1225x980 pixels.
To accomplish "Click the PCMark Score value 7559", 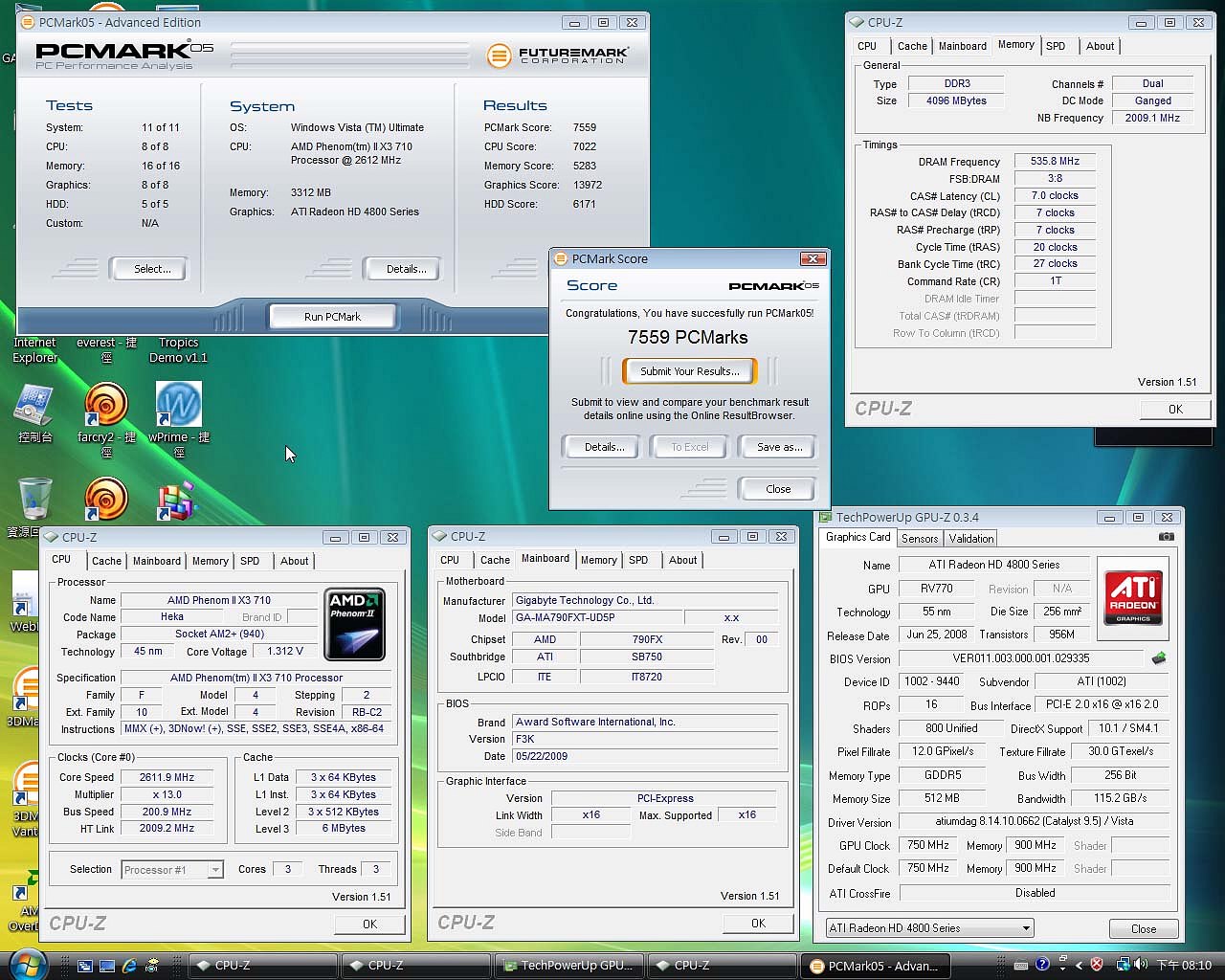I will pos(585,127).
